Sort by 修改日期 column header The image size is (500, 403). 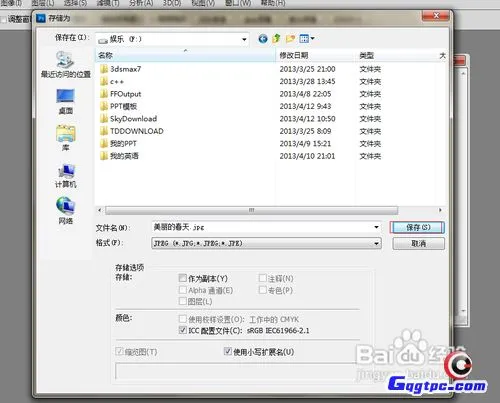315,55
